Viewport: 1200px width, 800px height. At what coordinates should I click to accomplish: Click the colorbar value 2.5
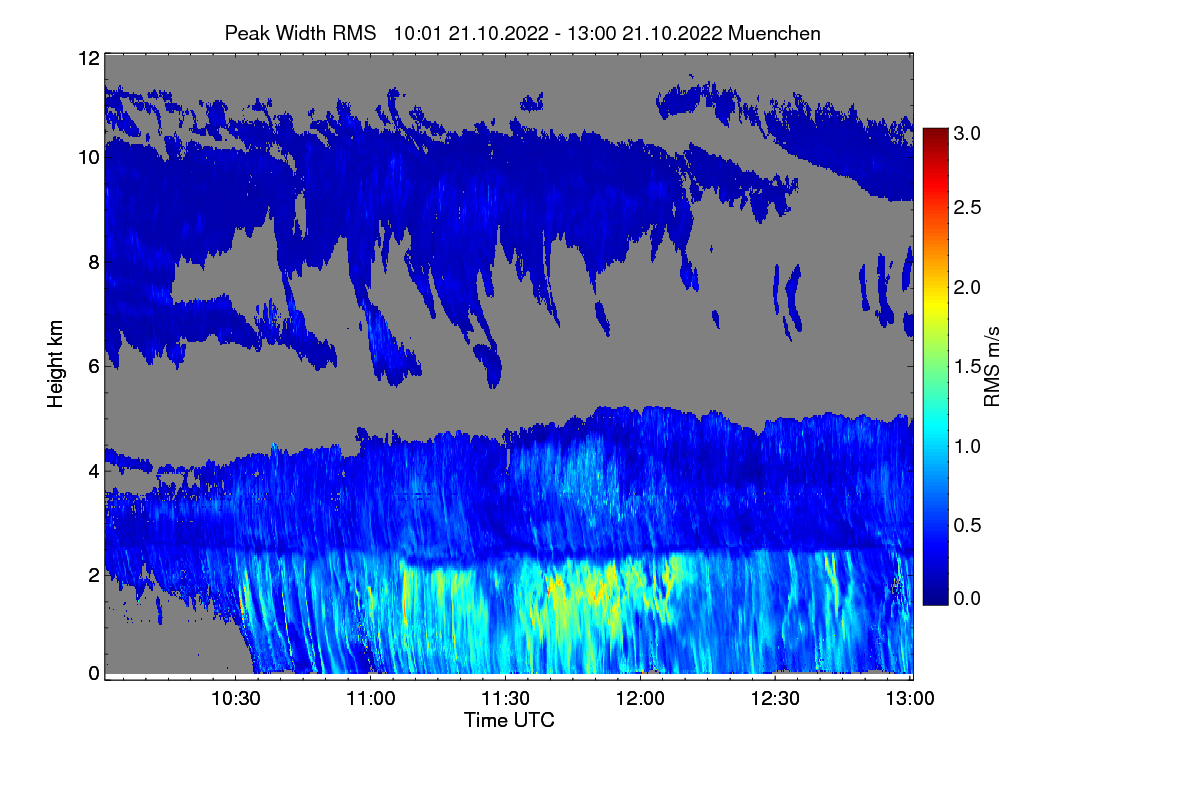click(x=967, y=207)
